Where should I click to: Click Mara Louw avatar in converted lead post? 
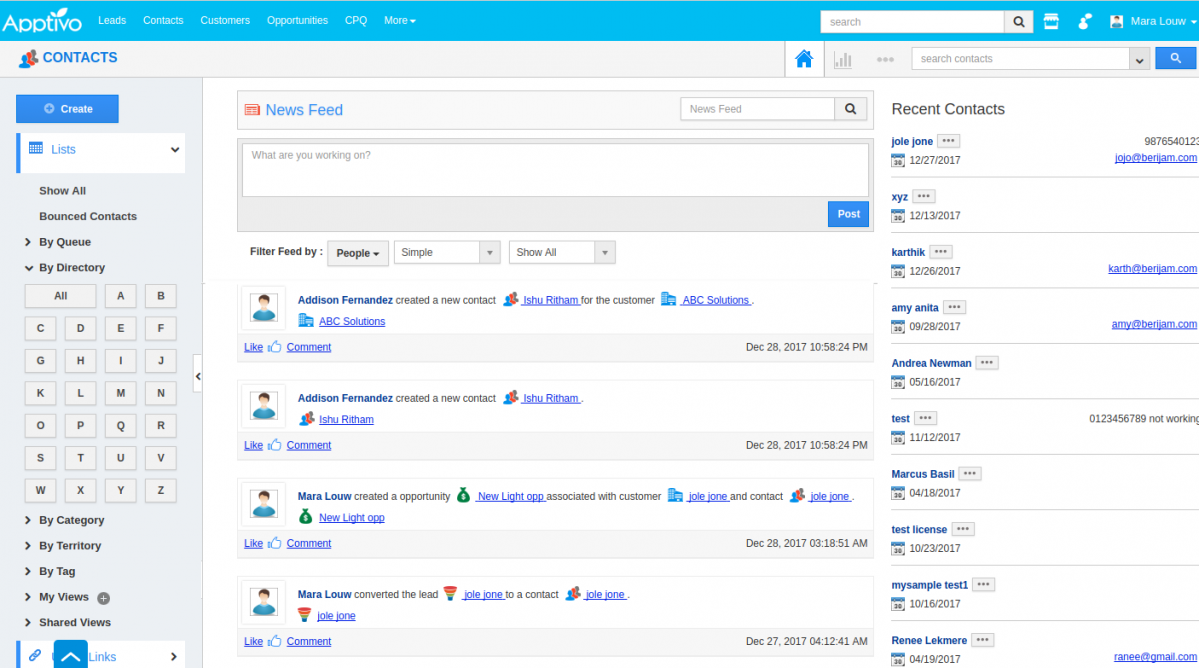point(264,602)
